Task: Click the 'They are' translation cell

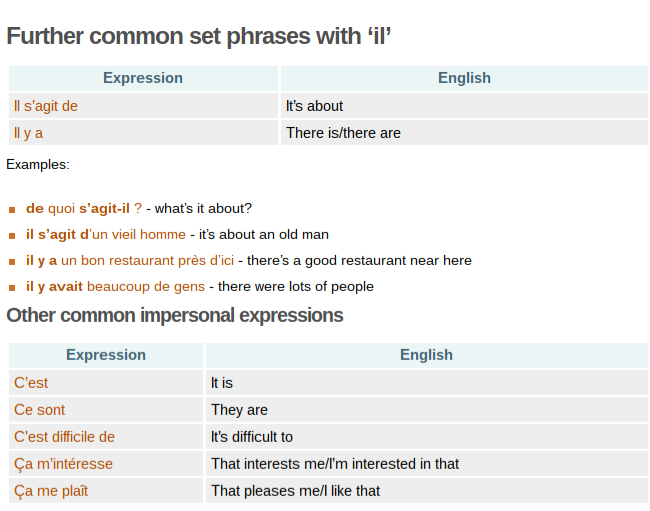Action: 239,410
